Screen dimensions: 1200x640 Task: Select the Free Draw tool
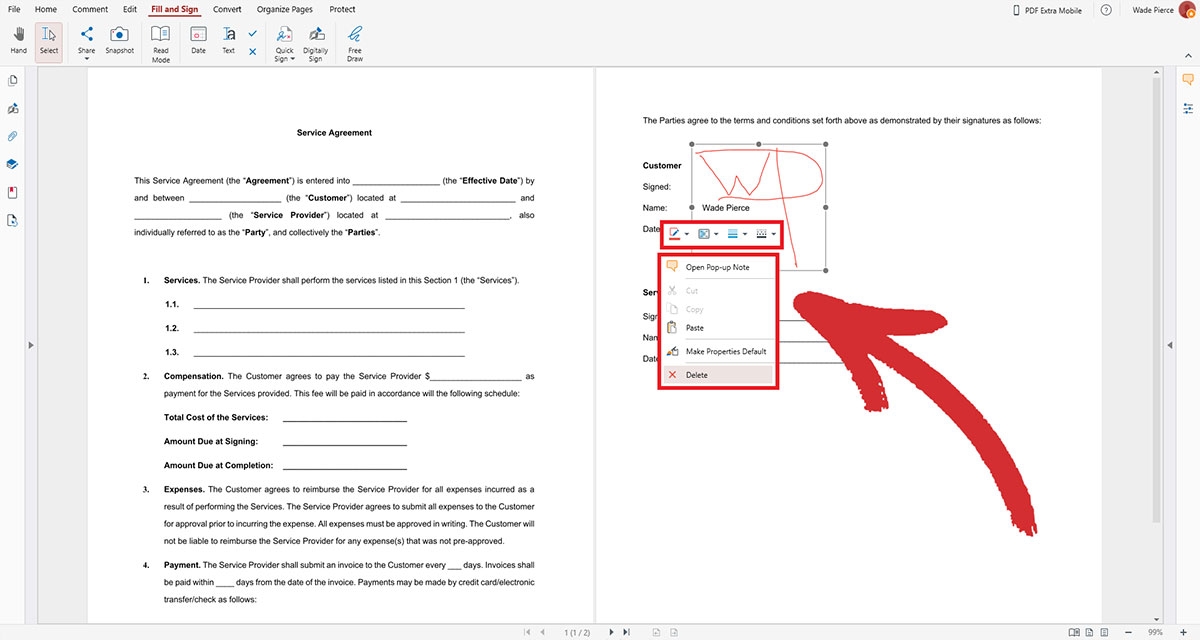(x=355, y=42)
